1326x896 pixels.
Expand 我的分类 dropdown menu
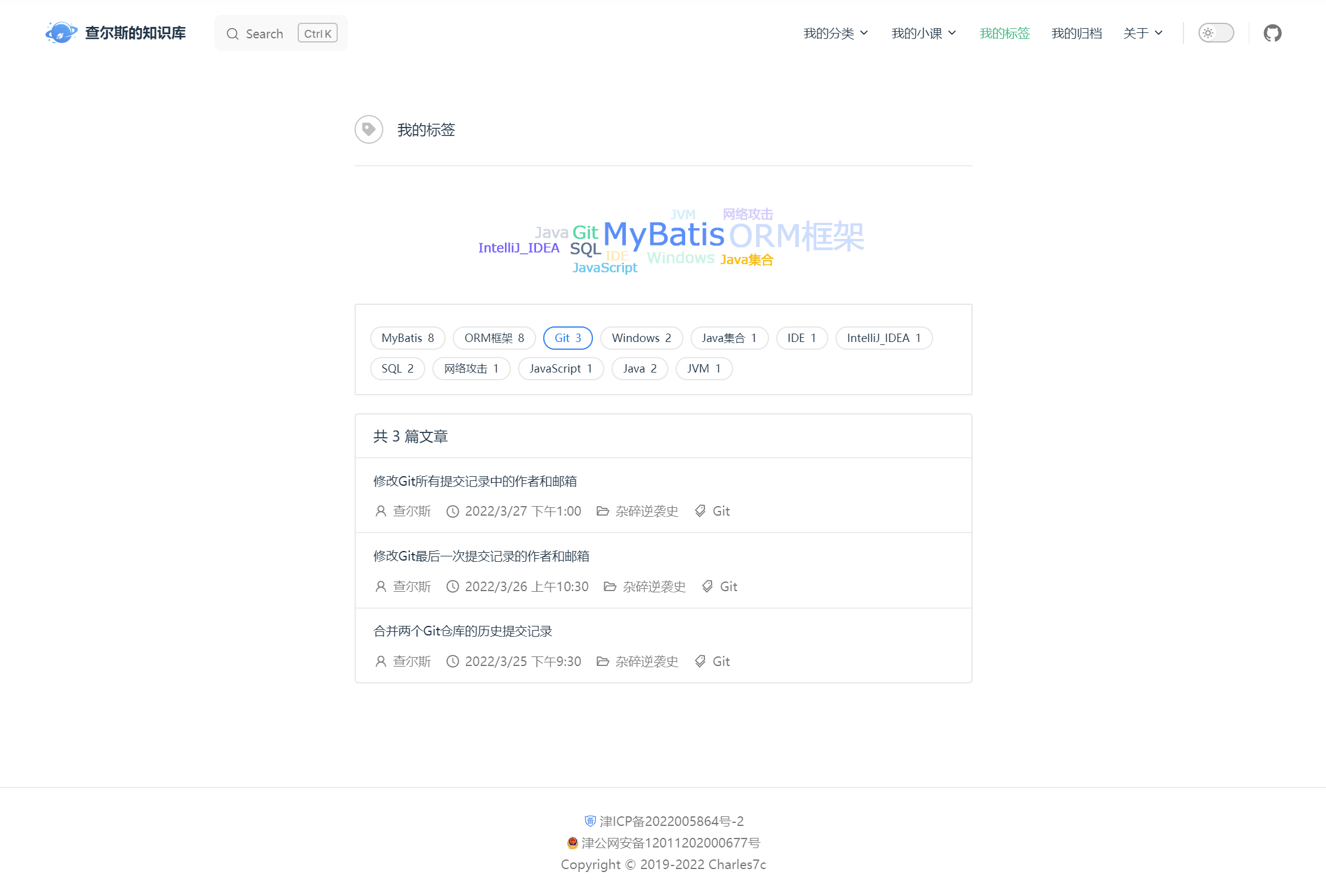(835, 33)
